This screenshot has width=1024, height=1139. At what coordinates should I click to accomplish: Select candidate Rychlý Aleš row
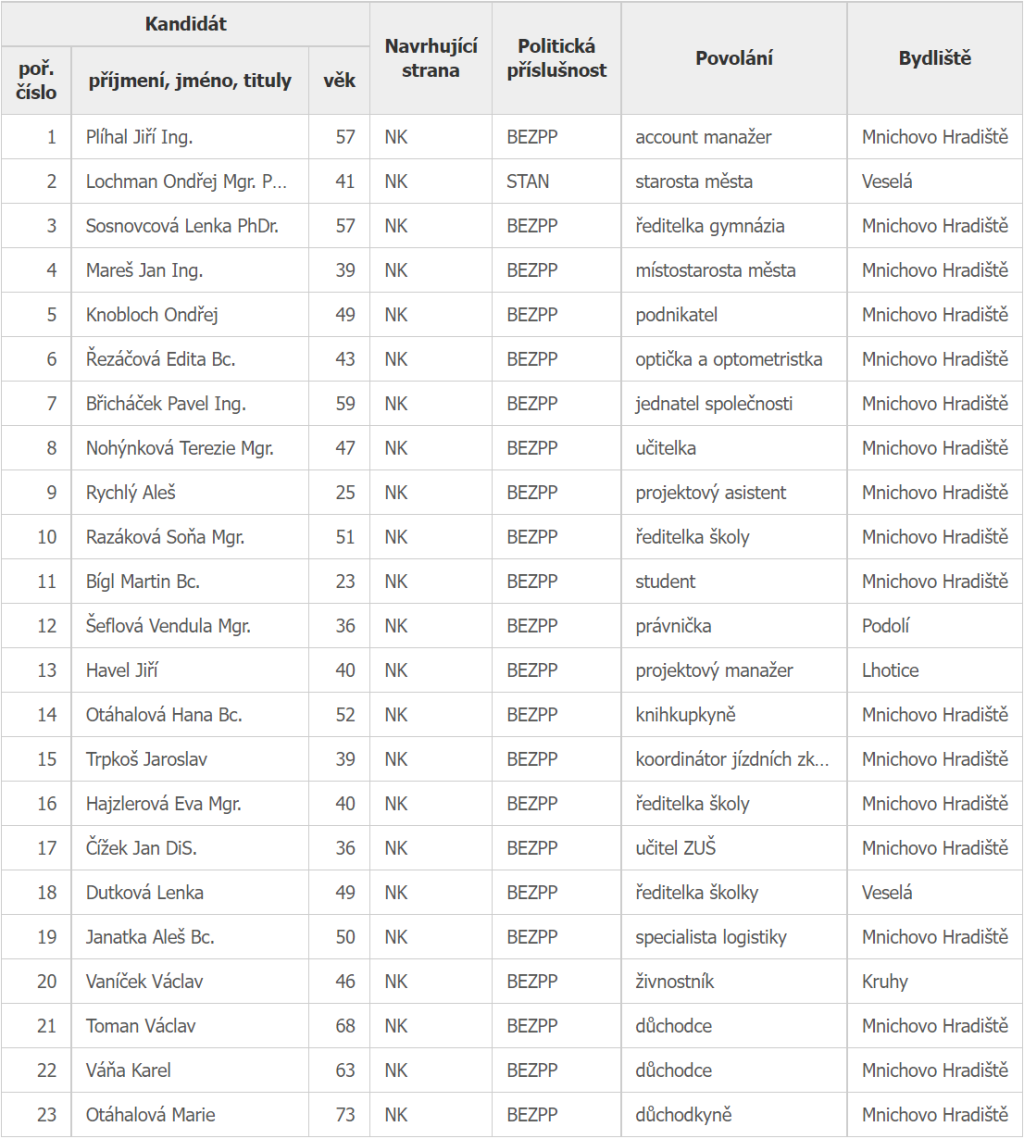click(512, 493)
